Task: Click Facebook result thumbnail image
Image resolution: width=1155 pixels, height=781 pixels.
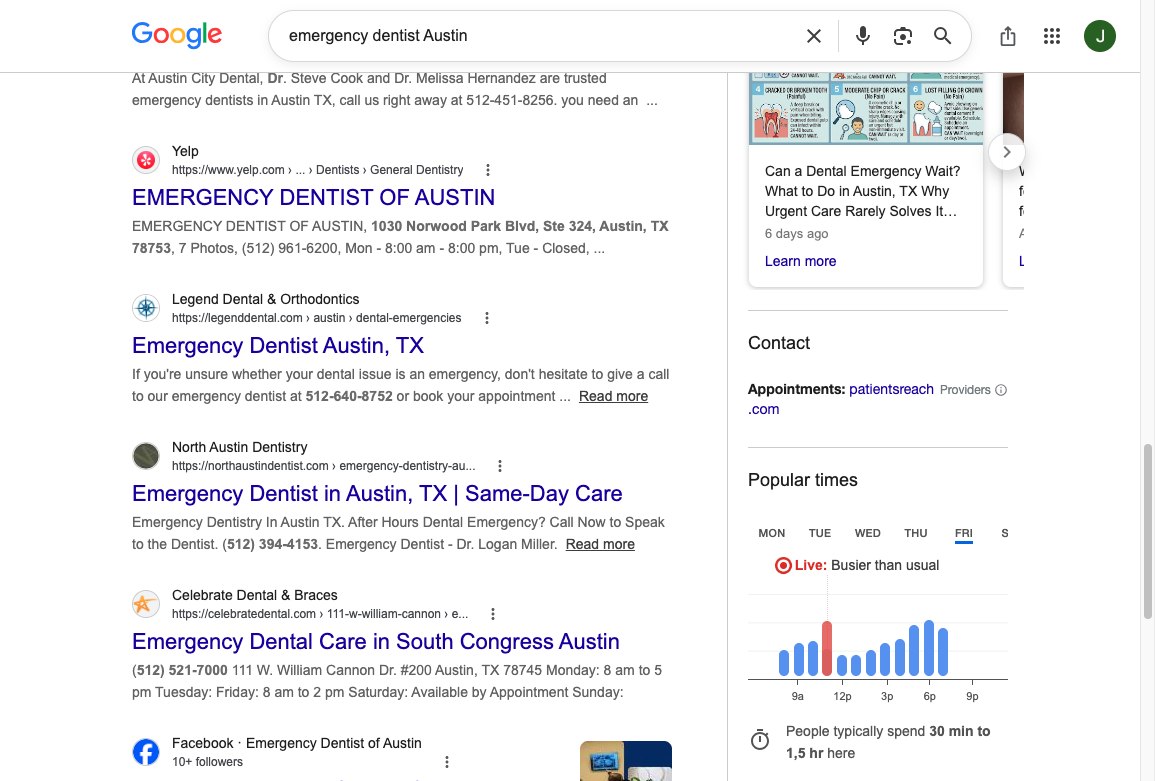Action: [625, 761]
